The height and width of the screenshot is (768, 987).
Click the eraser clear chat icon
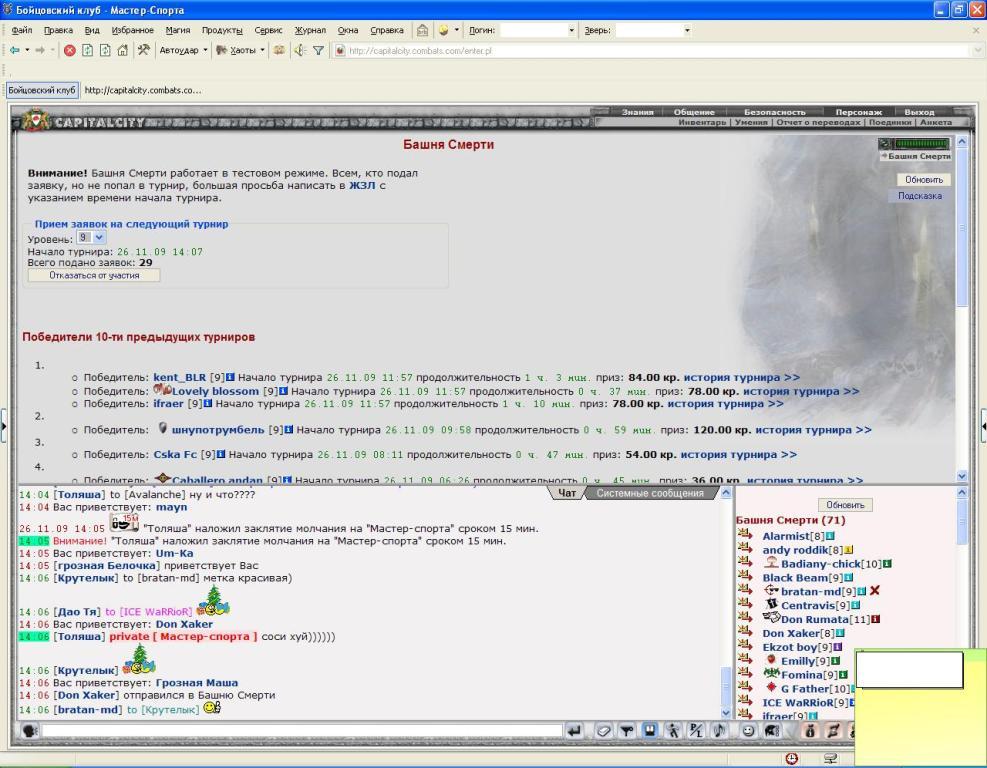coord(604,731)
